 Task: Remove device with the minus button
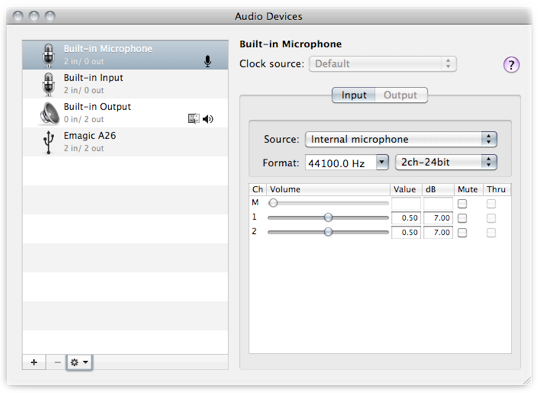(57, 362)
